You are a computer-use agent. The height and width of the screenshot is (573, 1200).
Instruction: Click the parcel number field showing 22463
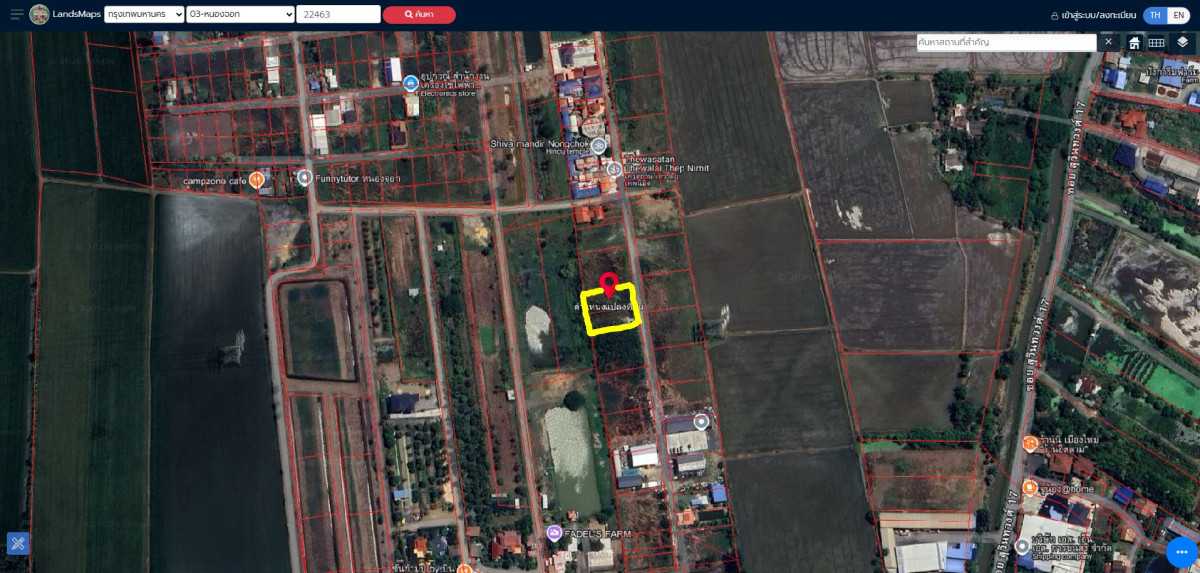pyautogui.click(x=338, y=14)
